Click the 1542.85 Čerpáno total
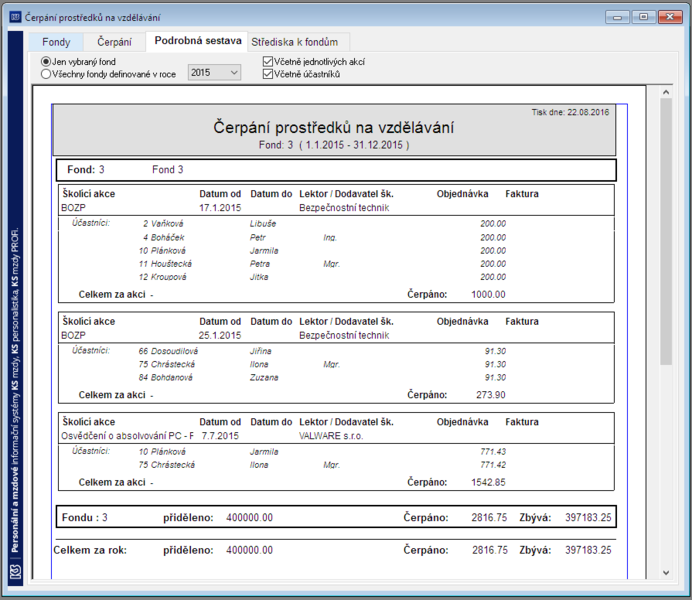Screen dimensions: 692x600 (488, 482)
